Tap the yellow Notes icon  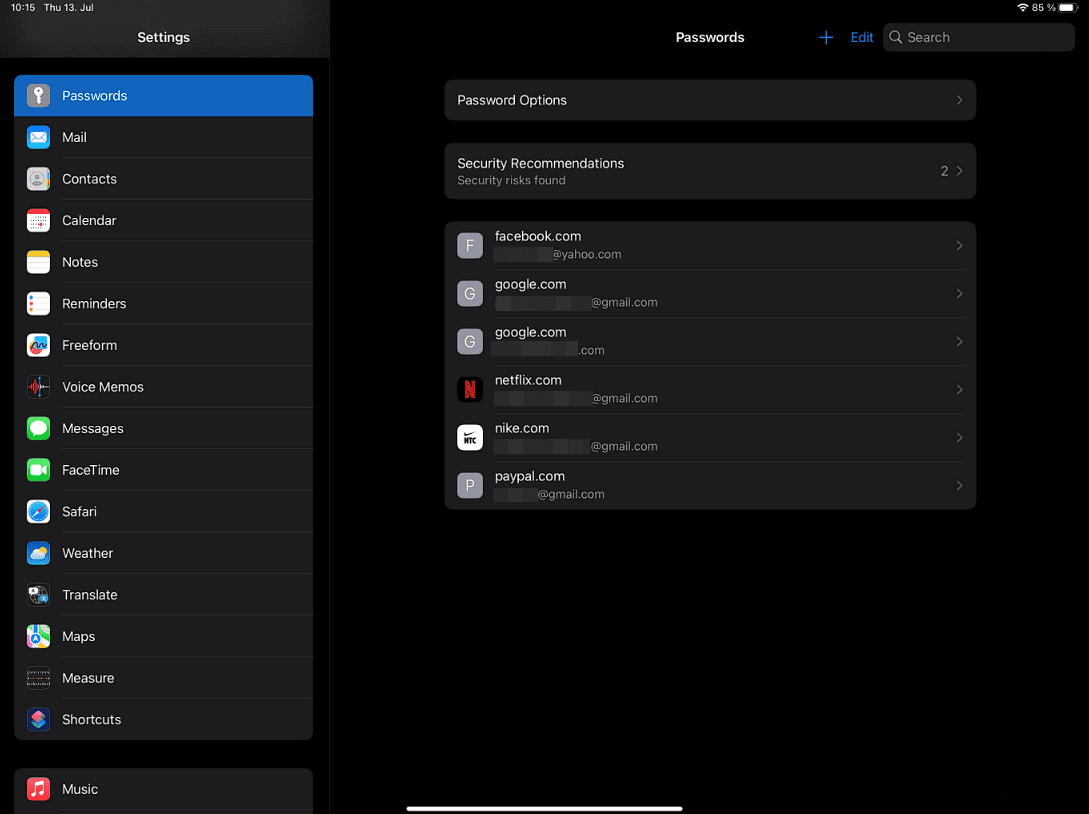(x=38, y=263)
